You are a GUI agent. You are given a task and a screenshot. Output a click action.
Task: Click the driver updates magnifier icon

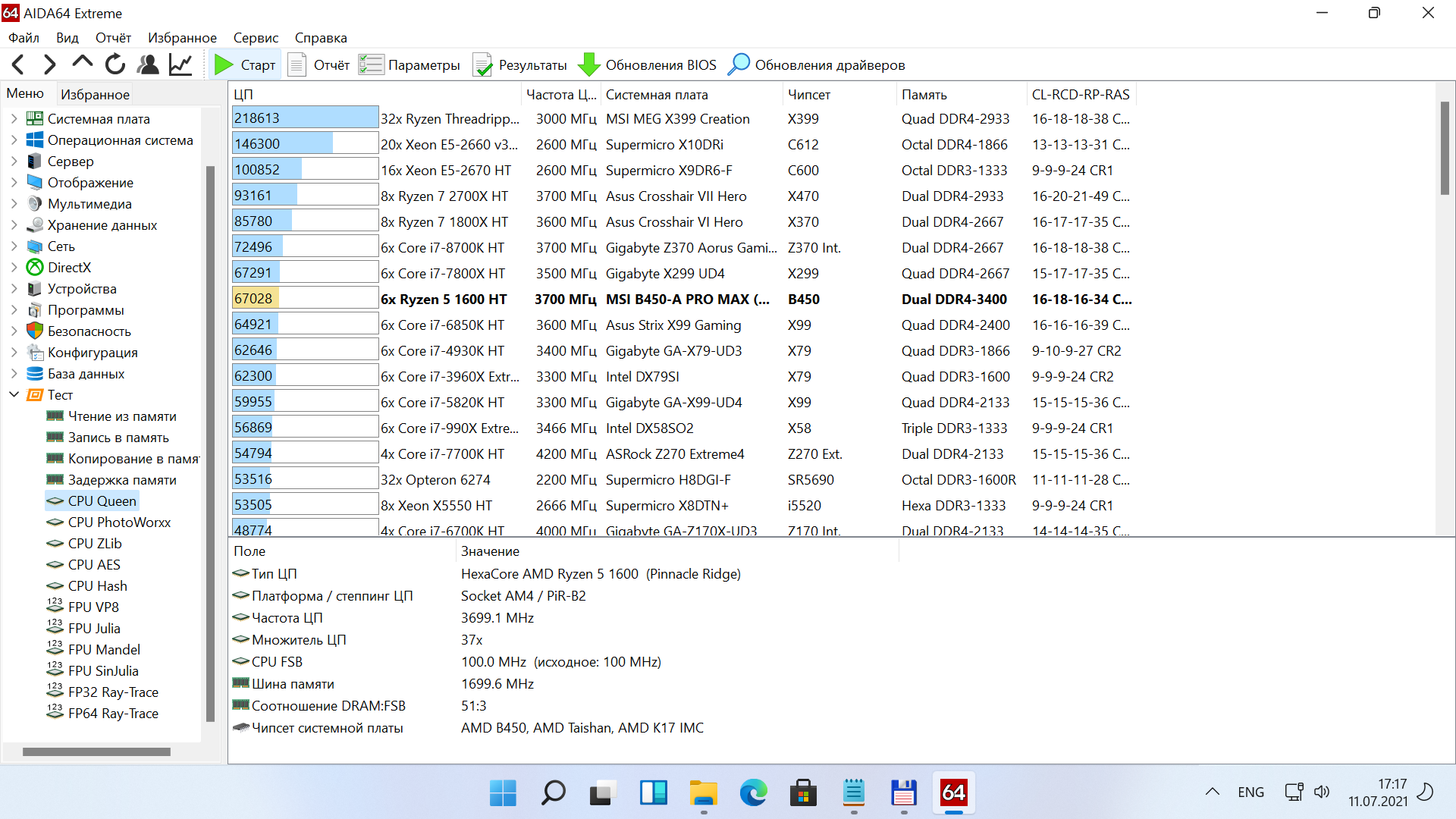(x=738, y=65)
